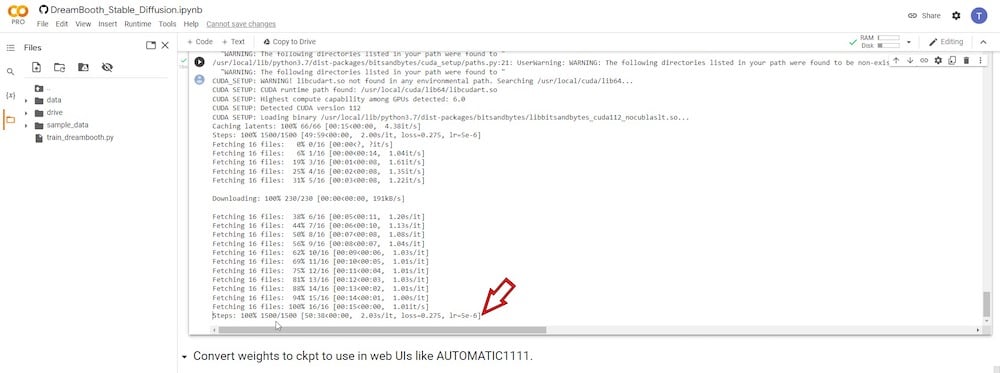This screenshot has width=1000, height=373.
Task: Add a new Code cell
Action: click(200, 41)
